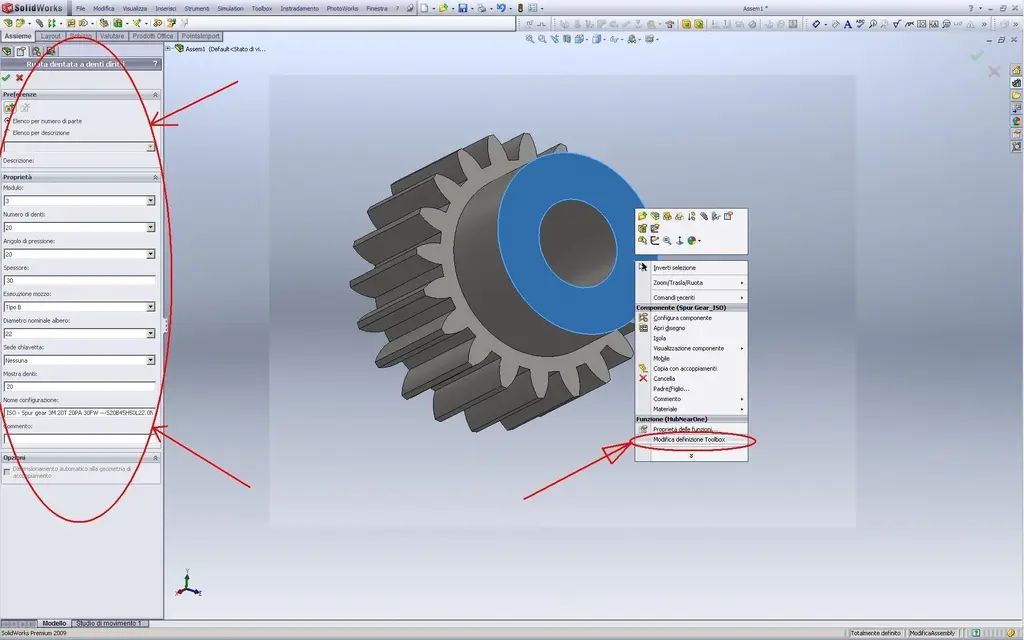
Task: Click the Zoom to Fit view icon
Action: point(530,39)
